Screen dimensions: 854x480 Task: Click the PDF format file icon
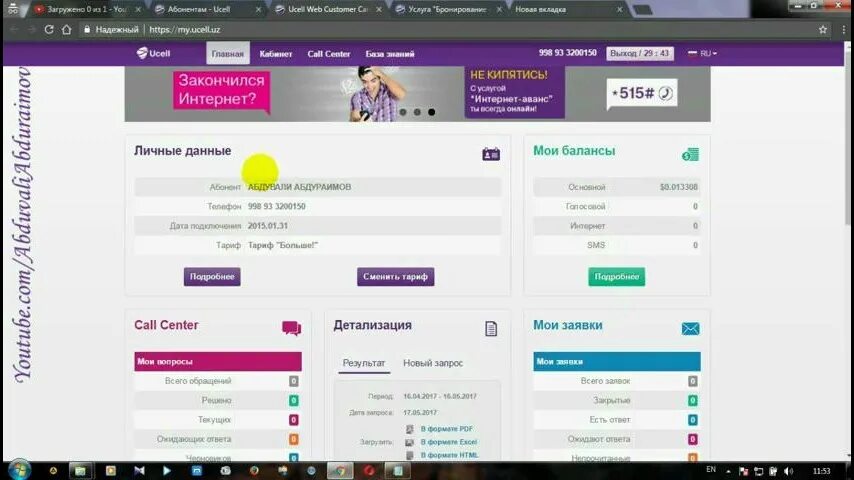point(410,429)
